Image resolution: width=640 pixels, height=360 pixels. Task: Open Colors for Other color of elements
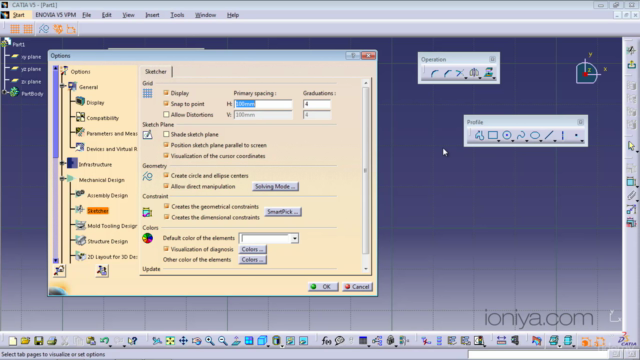click(252, 260)
